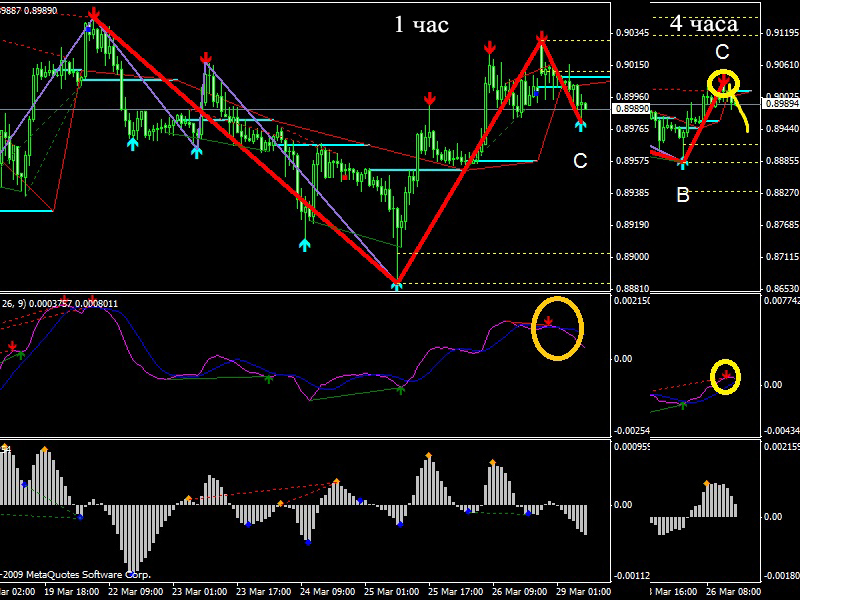864x600 pixels.
Task: Click the 0.89385 price level label
Action: click(x=632, y=193)
